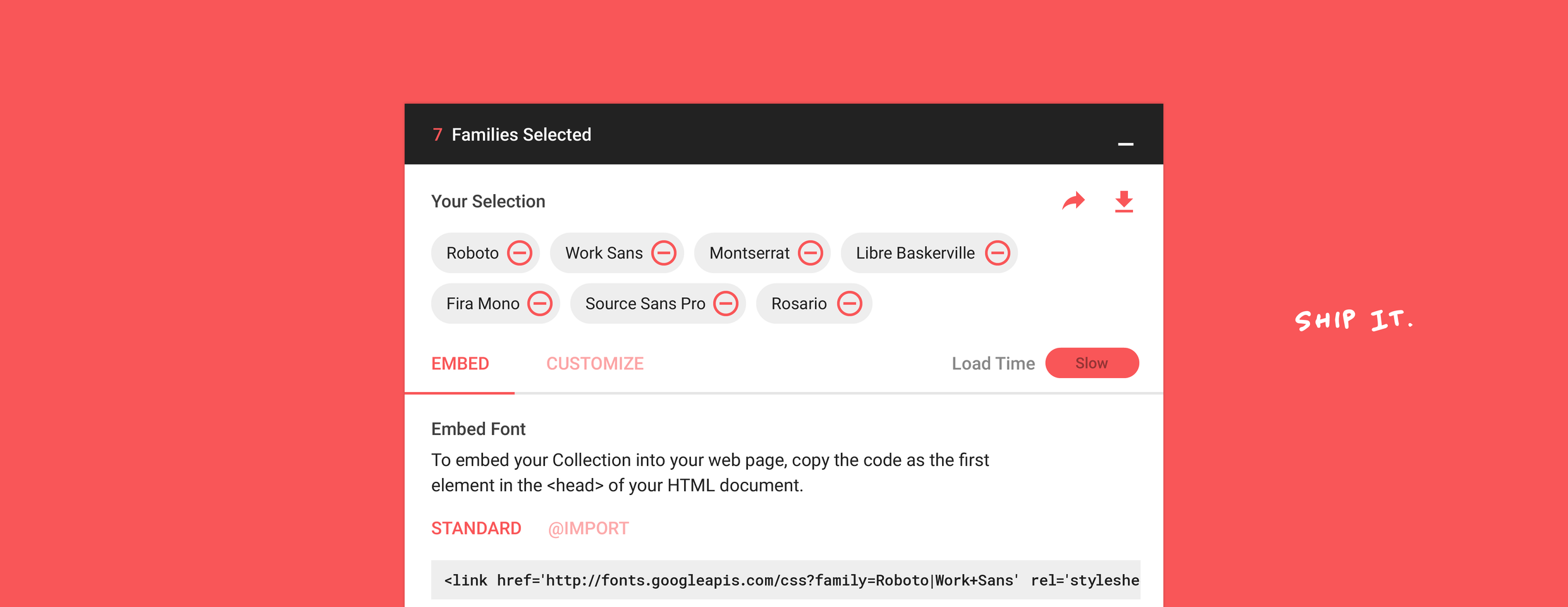Click the Slow load time indicator

[x=1092, y=363]
